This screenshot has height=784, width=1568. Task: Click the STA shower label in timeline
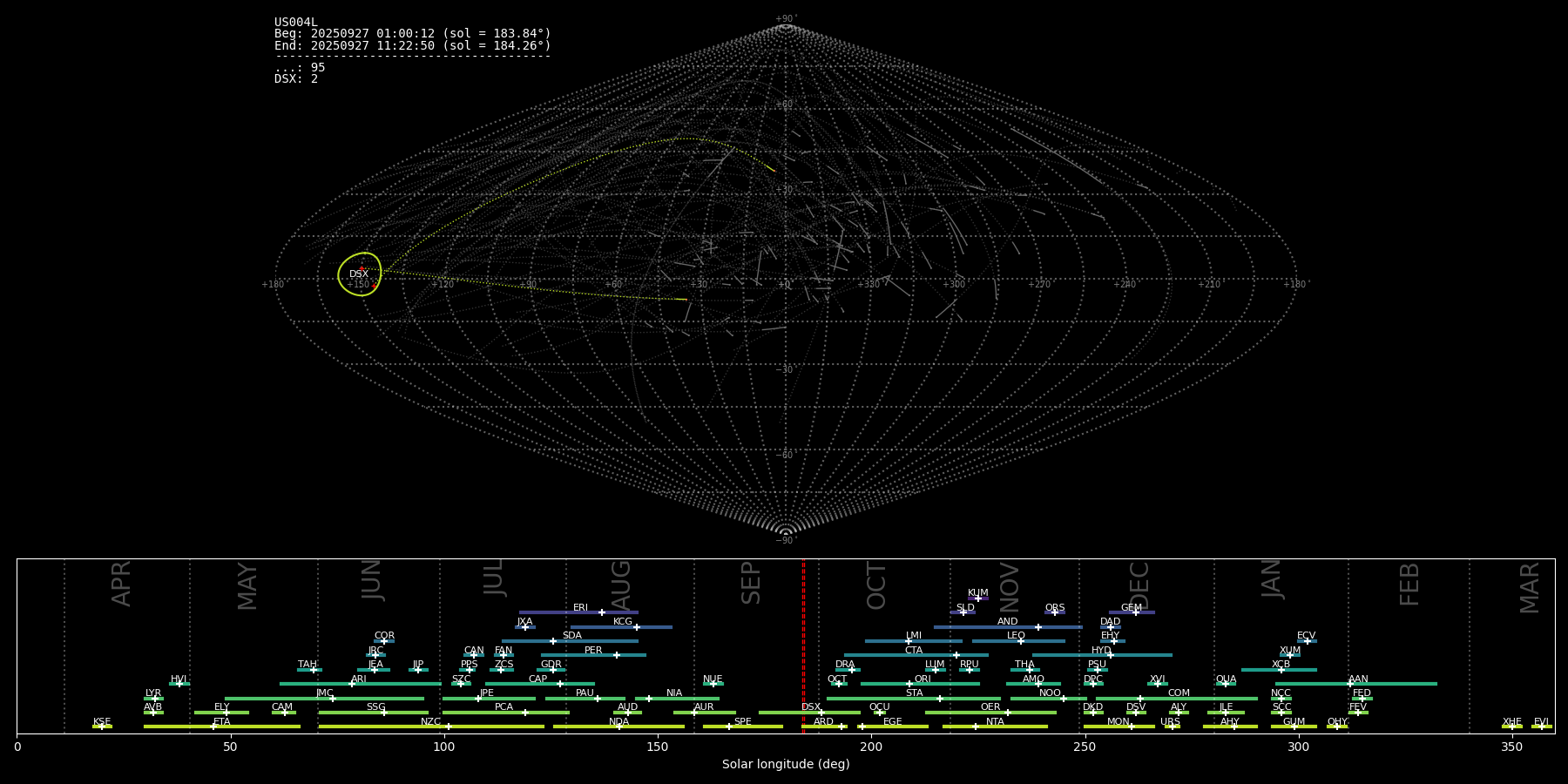[x=914, y=693]
